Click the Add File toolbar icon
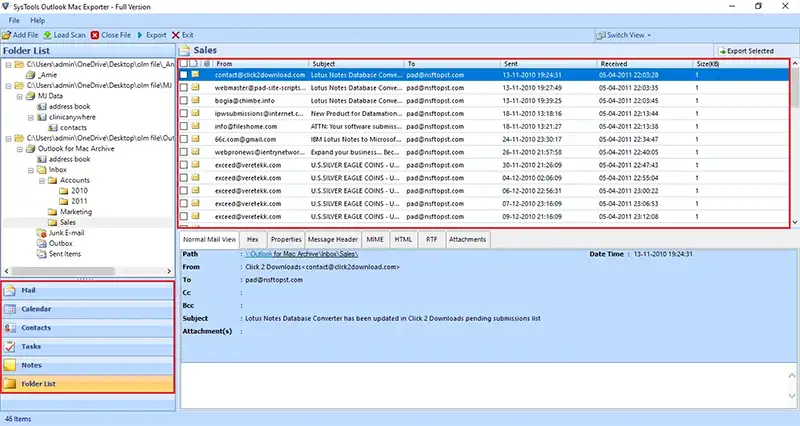The image size is (800, 426). (7, 35)
